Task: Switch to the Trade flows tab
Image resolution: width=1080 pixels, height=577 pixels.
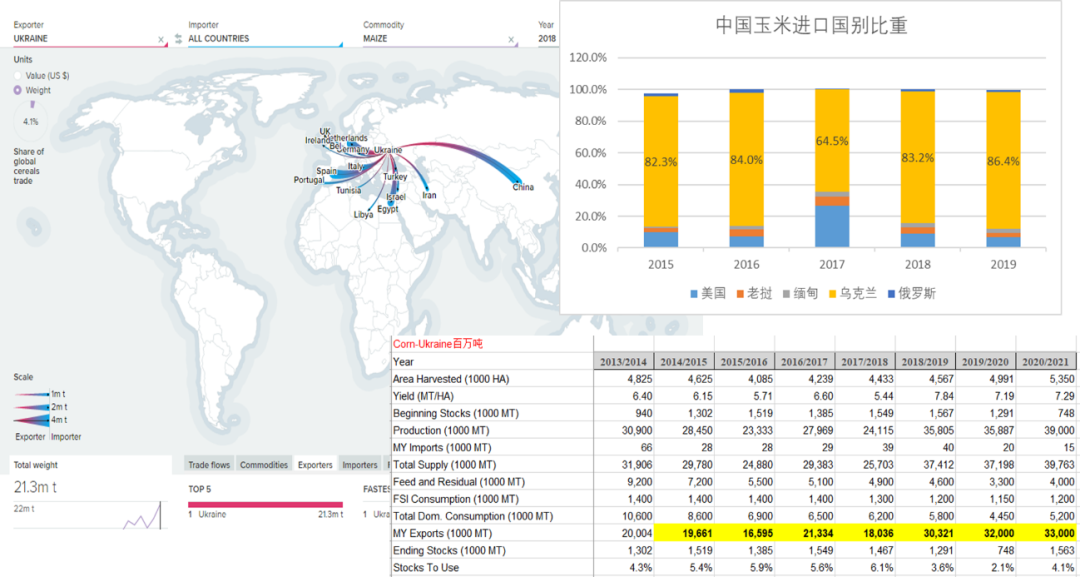Action: (210, 465)
